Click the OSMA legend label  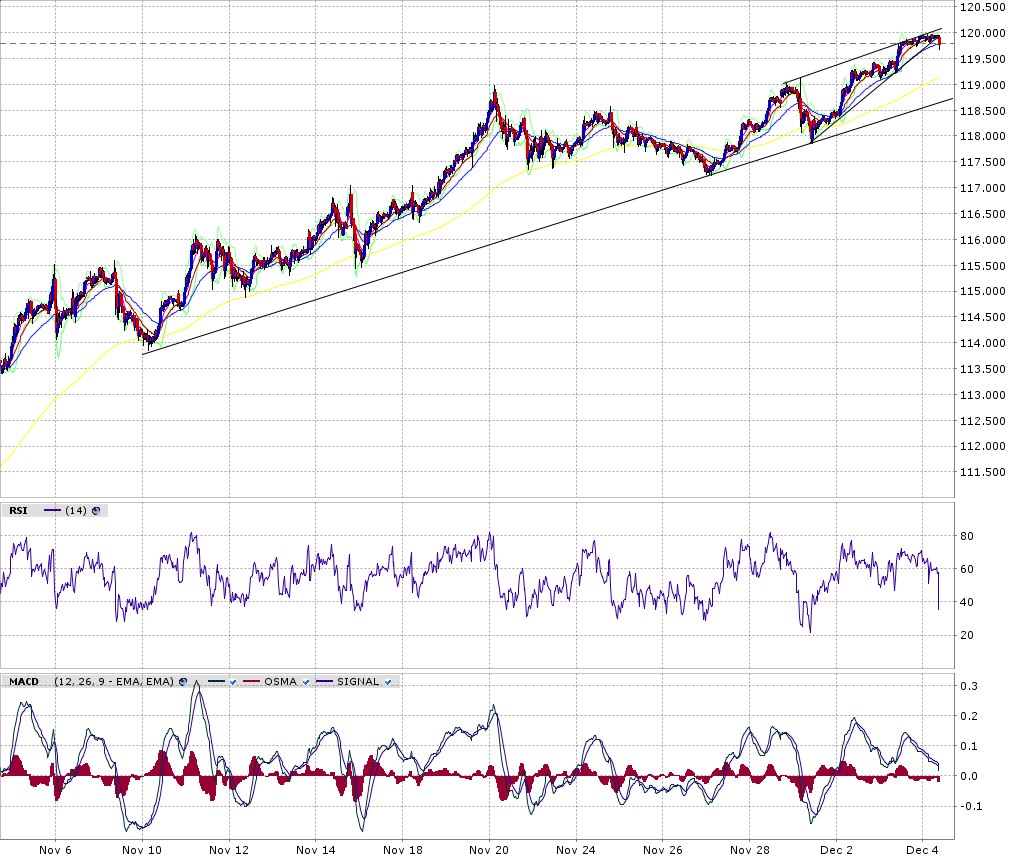click(x=280, y=682)
